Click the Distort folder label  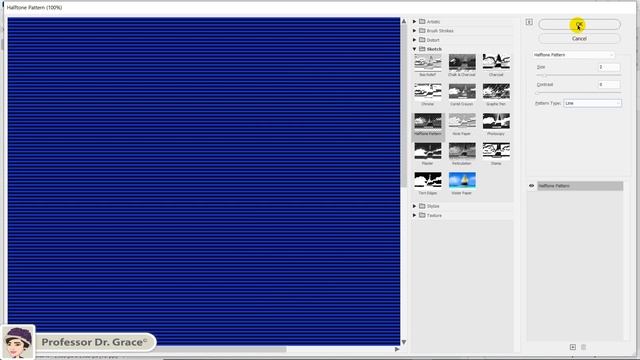pyautogui.click(x=433, y=40)
